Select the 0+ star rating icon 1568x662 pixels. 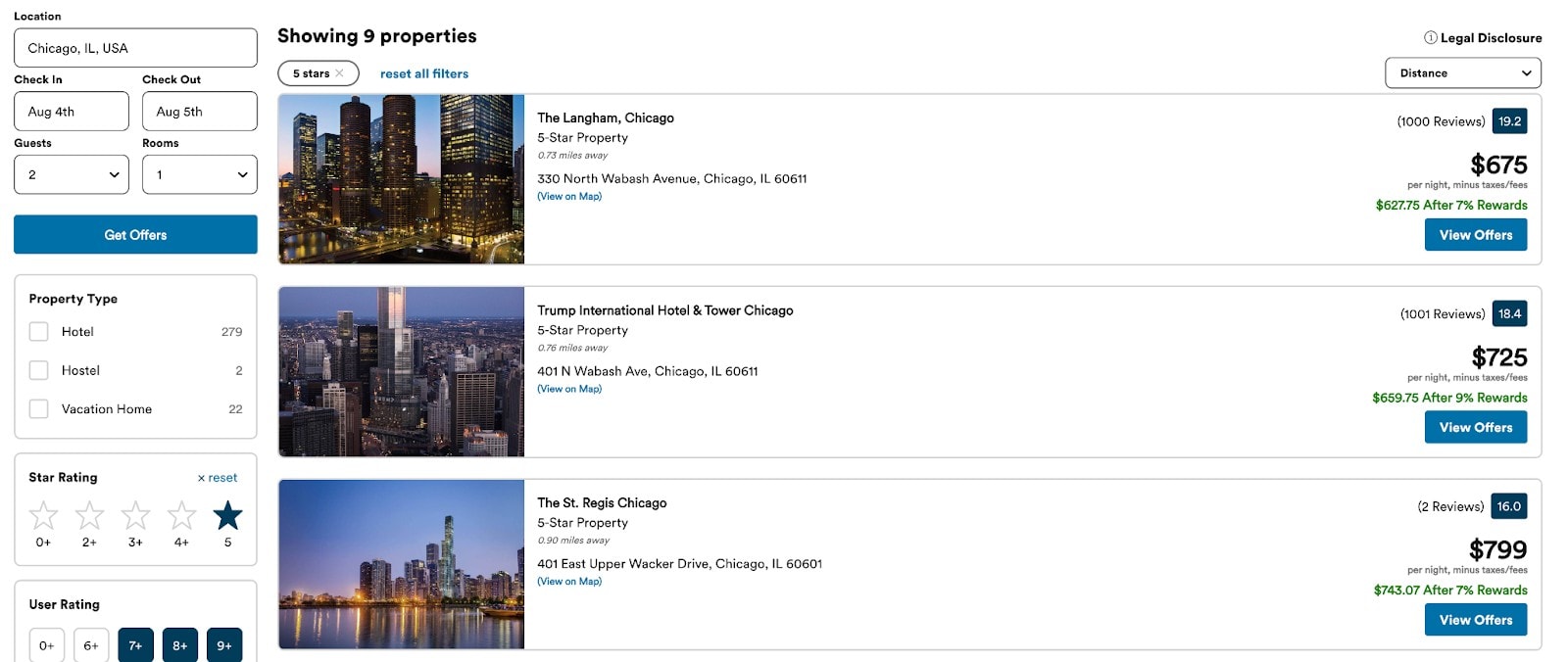tap(43, 515)
